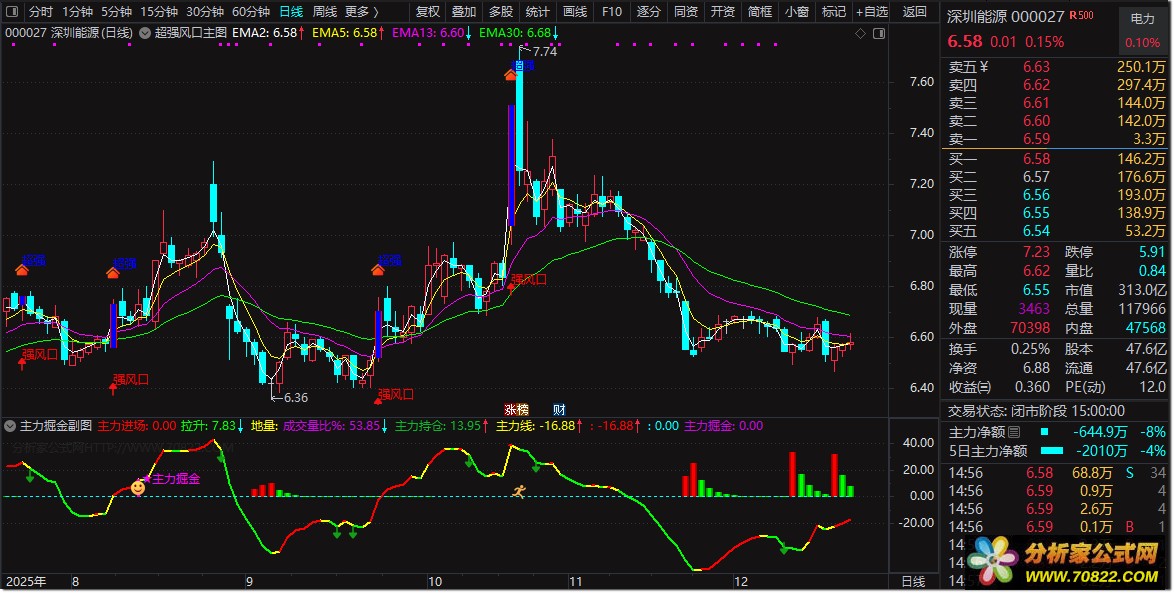Select the 1分钟 period tab
Image resolution: width=1175 pixels, height=593 pixels.
[x=77, y=11]
